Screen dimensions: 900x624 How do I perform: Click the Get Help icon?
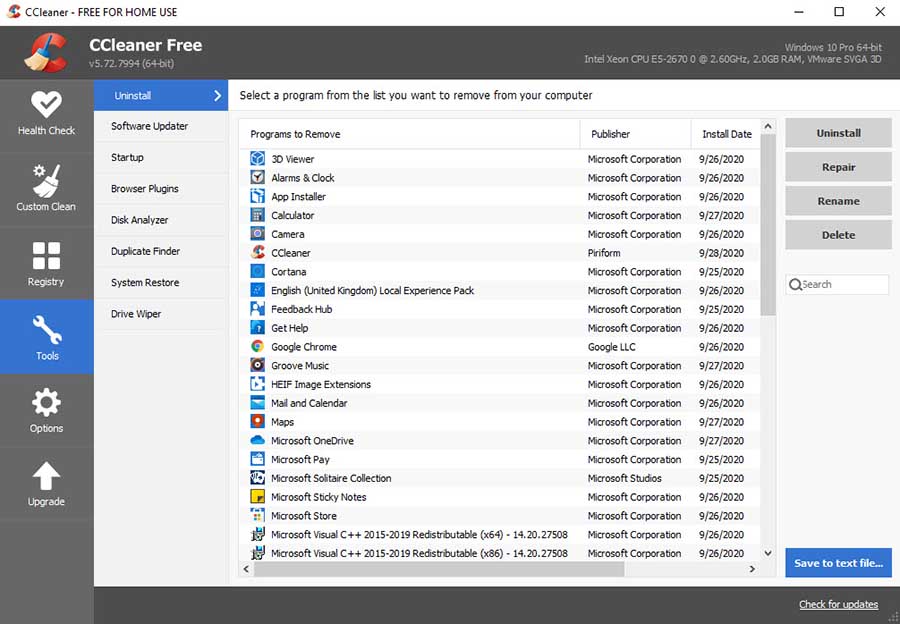pos(258,328)
